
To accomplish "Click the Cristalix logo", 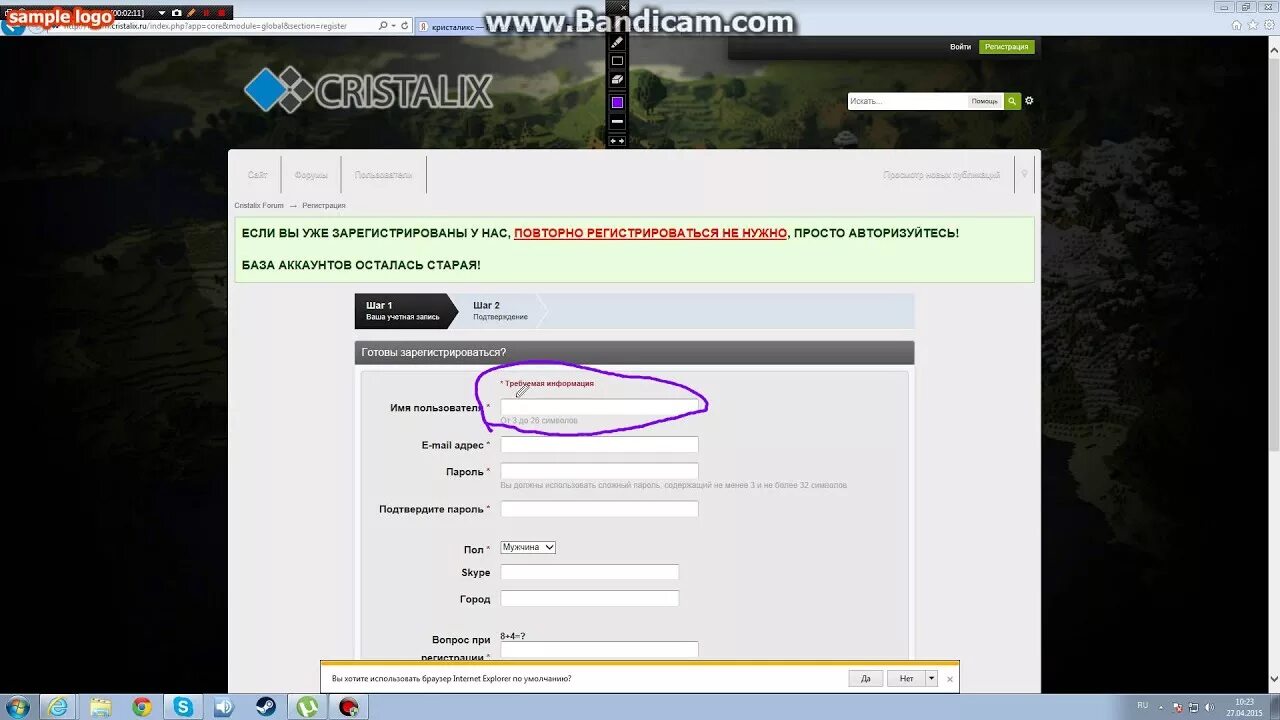I will (x=368, y=90).
